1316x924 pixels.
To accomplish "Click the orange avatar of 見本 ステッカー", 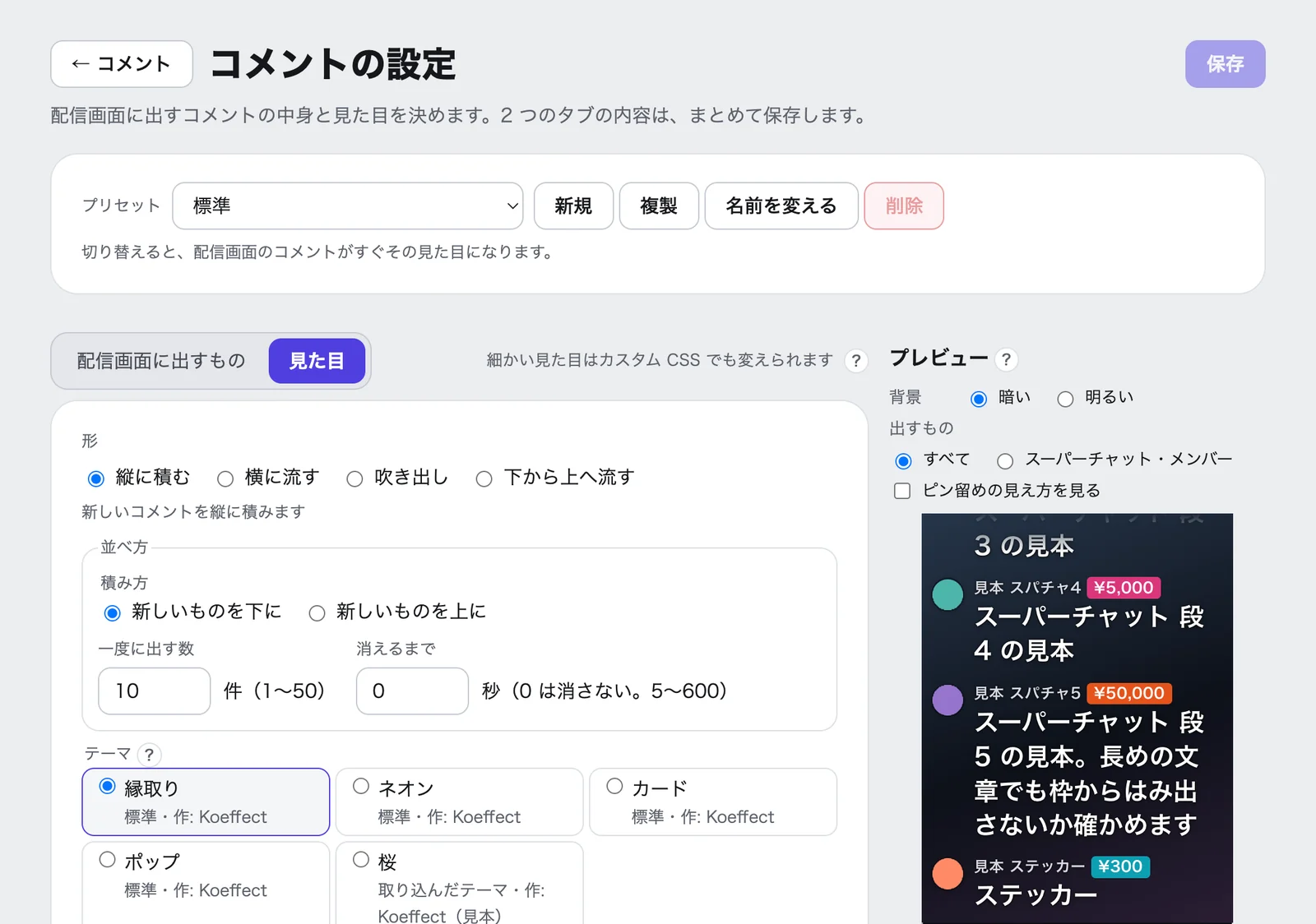I will pyautogui.click(x=948, y=873).
